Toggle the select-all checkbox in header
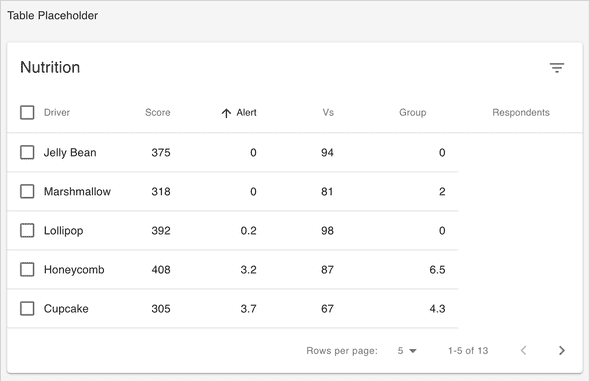The width and height of the screenshot is (590, 381). (x=27, y=112)
